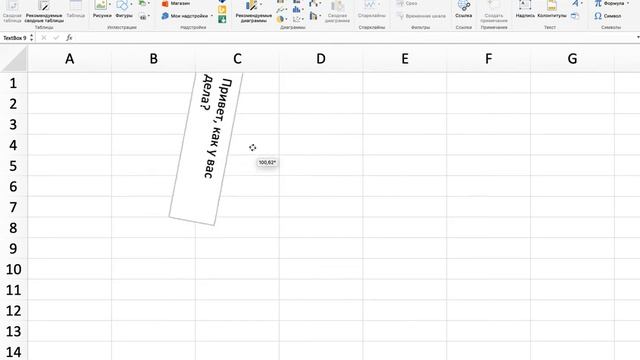Select column E header
This screenshot has width=640, height=360.
[x=404, y=59]
